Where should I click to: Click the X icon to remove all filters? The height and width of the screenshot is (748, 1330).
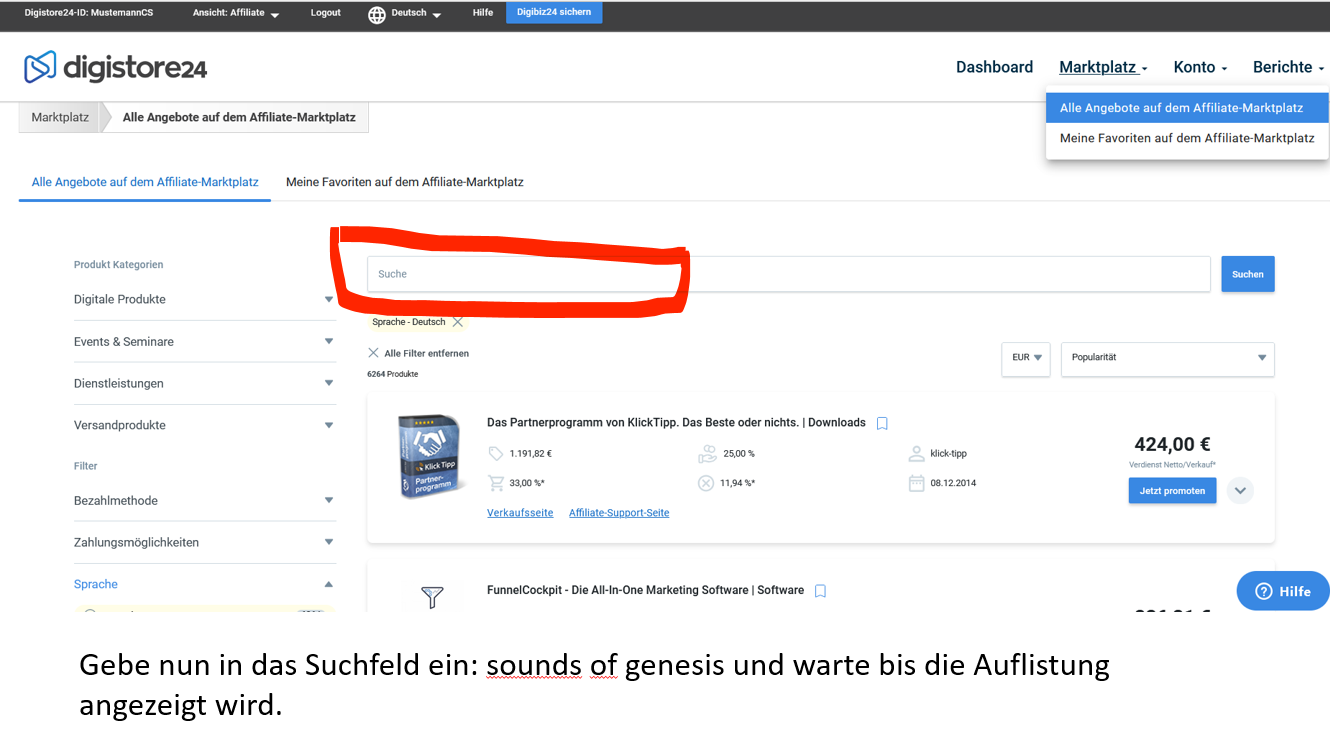coord(374,353)
